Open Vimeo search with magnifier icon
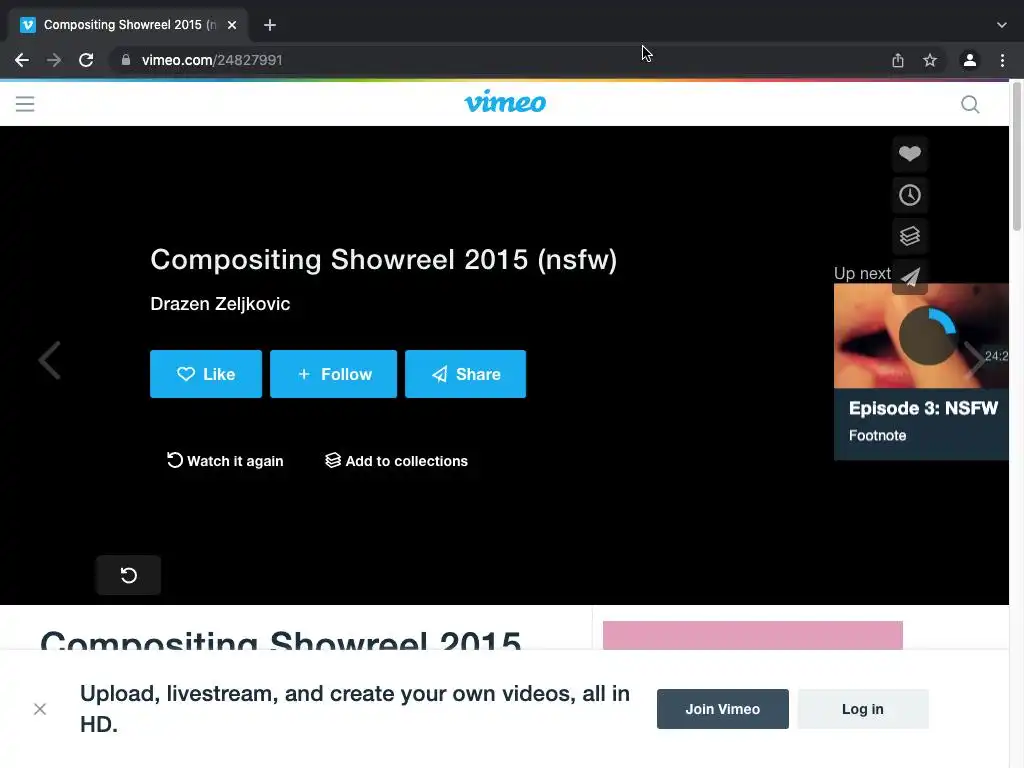The height and width of the screenshot is (768, 1024). coord(970,104)
